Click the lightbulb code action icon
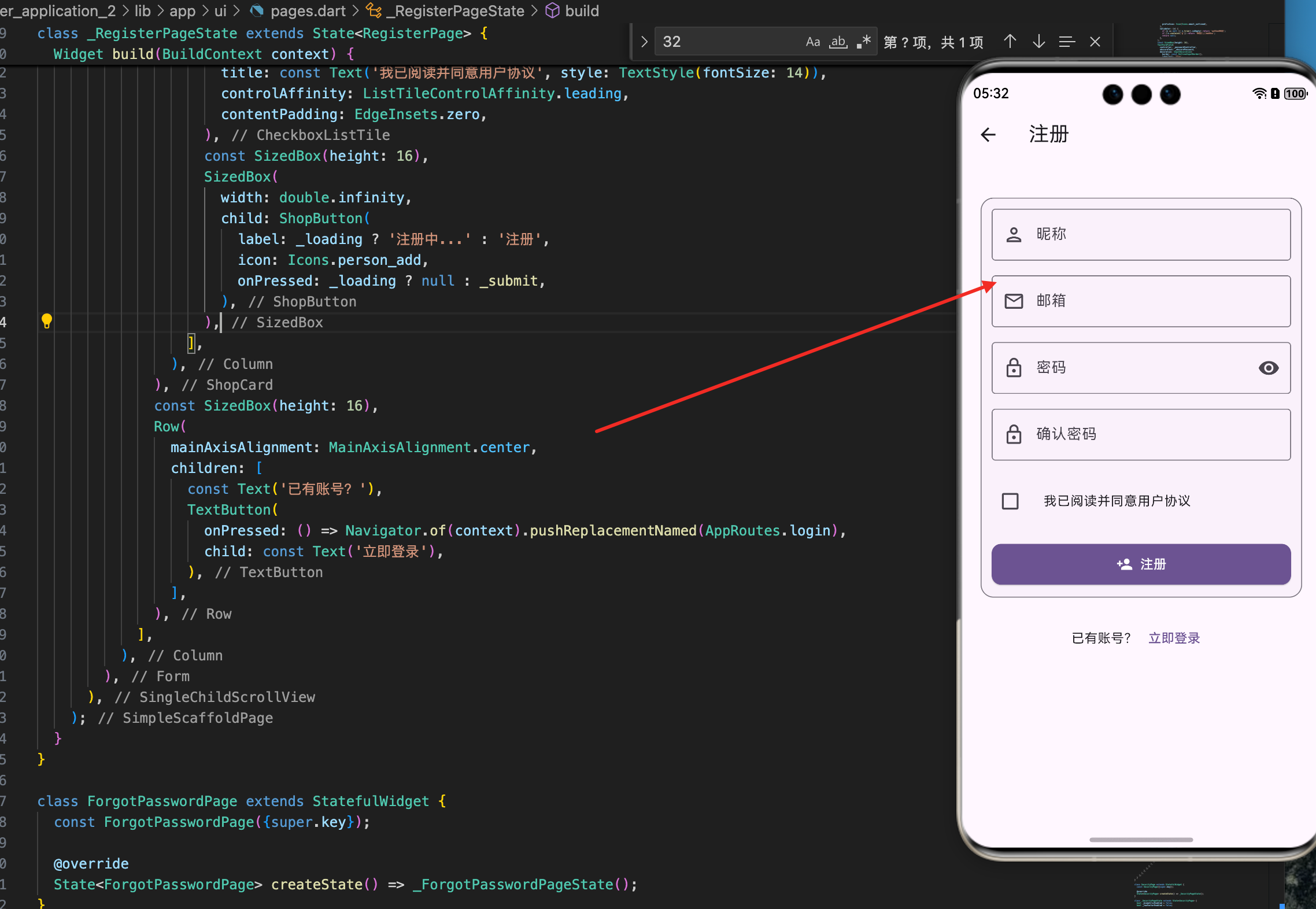Image resolution: width=1316 pixels, height=909 pixels. [x=47, y=321]
